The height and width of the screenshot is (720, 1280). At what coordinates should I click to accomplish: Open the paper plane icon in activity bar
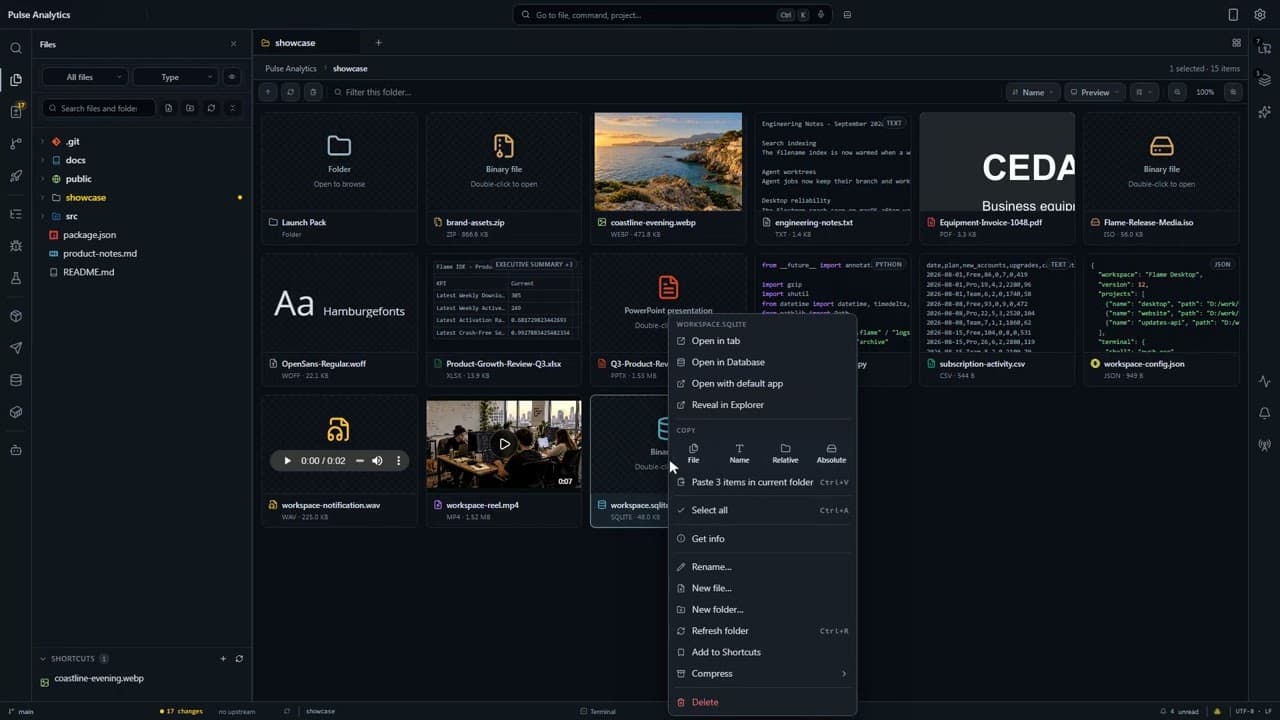(15, 348)
